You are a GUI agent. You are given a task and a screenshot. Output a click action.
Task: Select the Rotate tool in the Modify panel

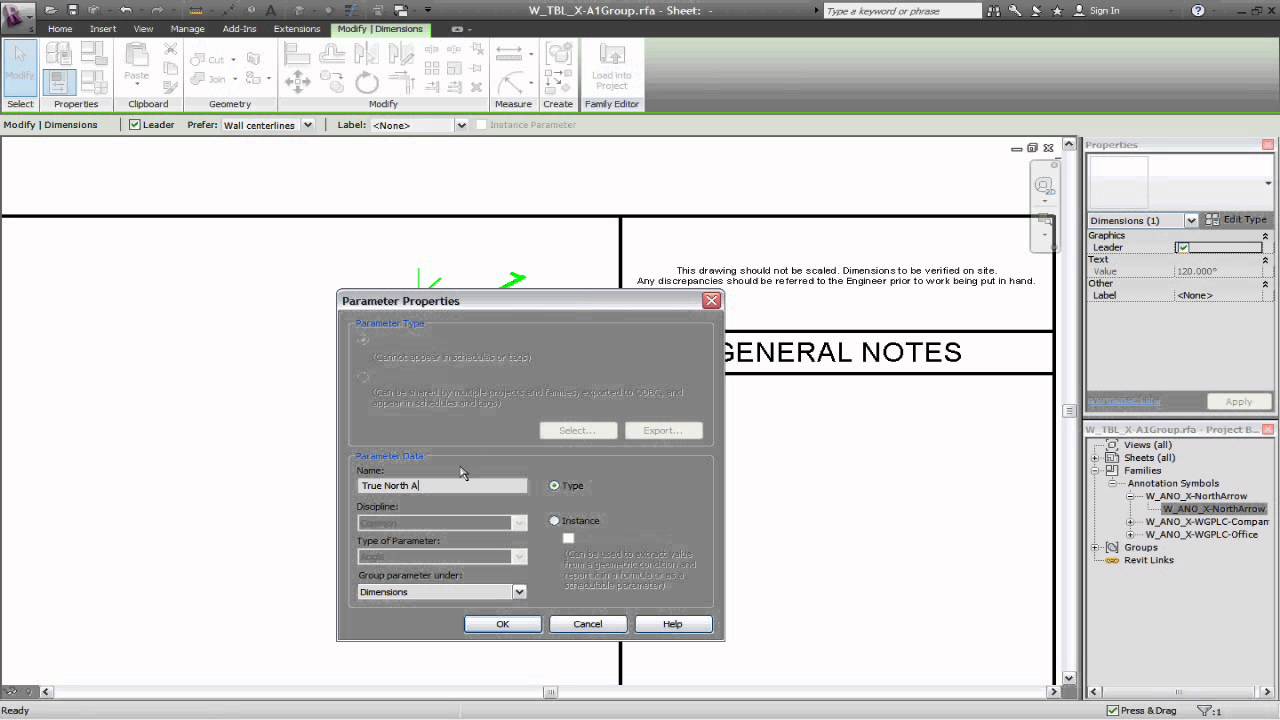[x=367, y=81]
